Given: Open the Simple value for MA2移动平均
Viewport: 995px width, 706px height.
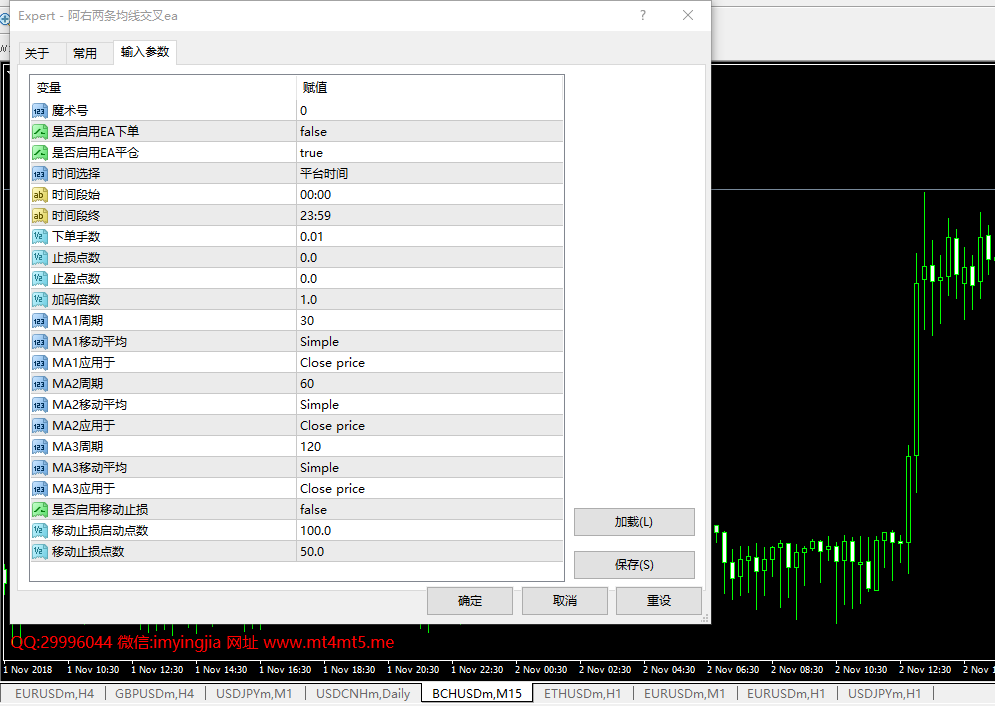Looking at the screenshot, I should (x=430, y=405).
